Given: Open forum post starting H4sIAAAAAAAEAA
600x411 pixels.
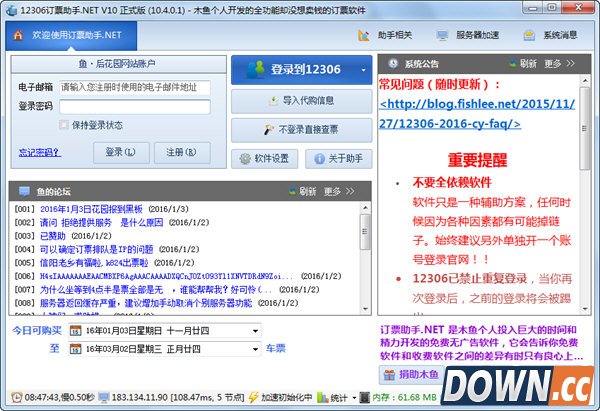Looking at the screenshot, I should [167, 276].
